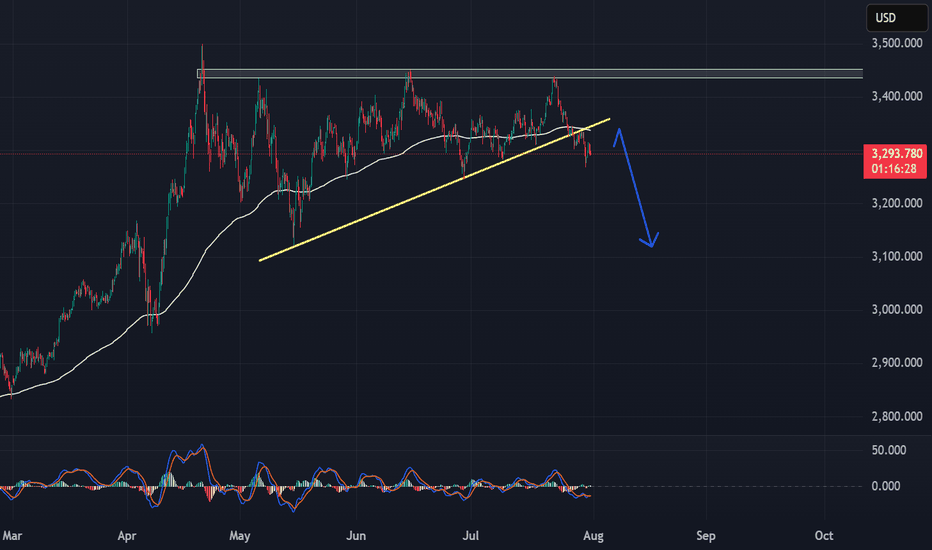Click the 2,900.000 price axis label
932x550 pixels.
tap(897, 363)
